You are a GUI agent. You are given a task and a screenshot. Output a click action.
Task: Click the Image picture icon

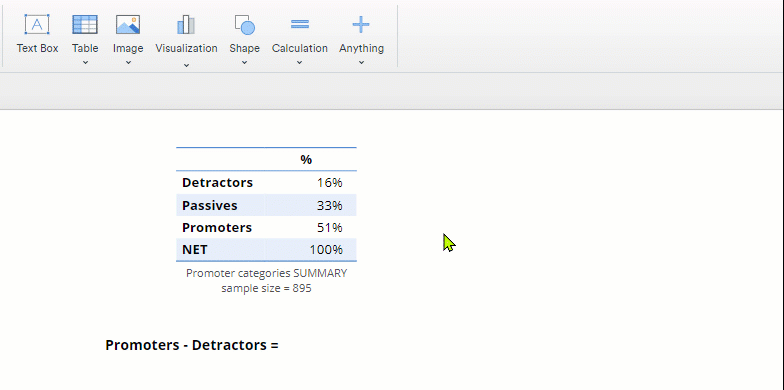click(128, 24)
